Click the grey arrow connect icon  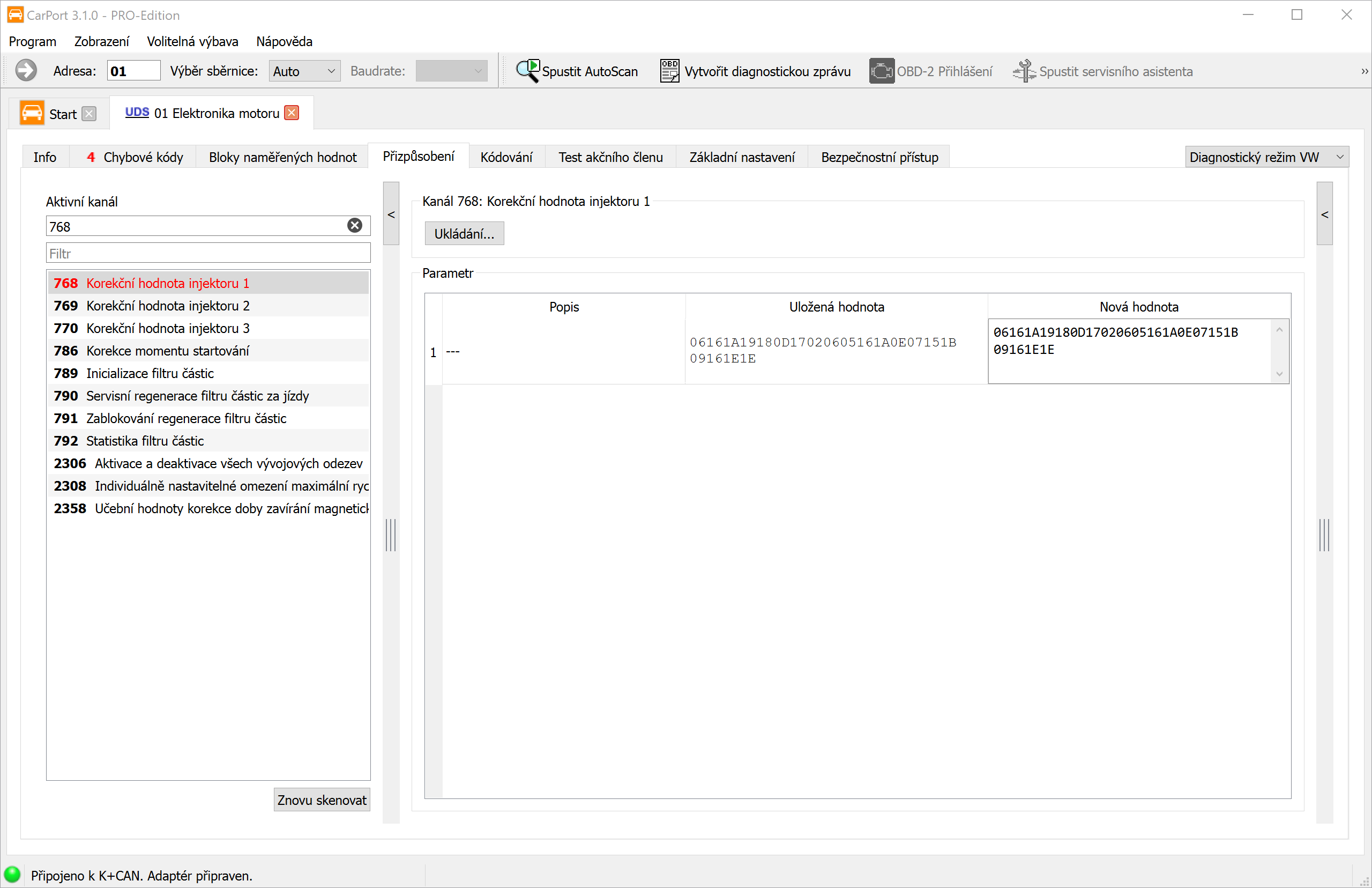[x=26, y=70]
